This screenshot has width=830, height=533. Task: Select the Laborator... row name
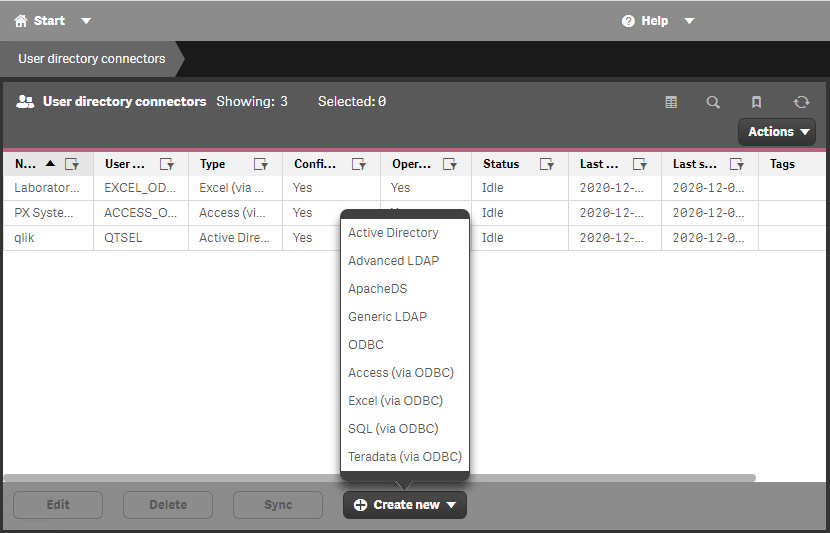tap(47, 188)
